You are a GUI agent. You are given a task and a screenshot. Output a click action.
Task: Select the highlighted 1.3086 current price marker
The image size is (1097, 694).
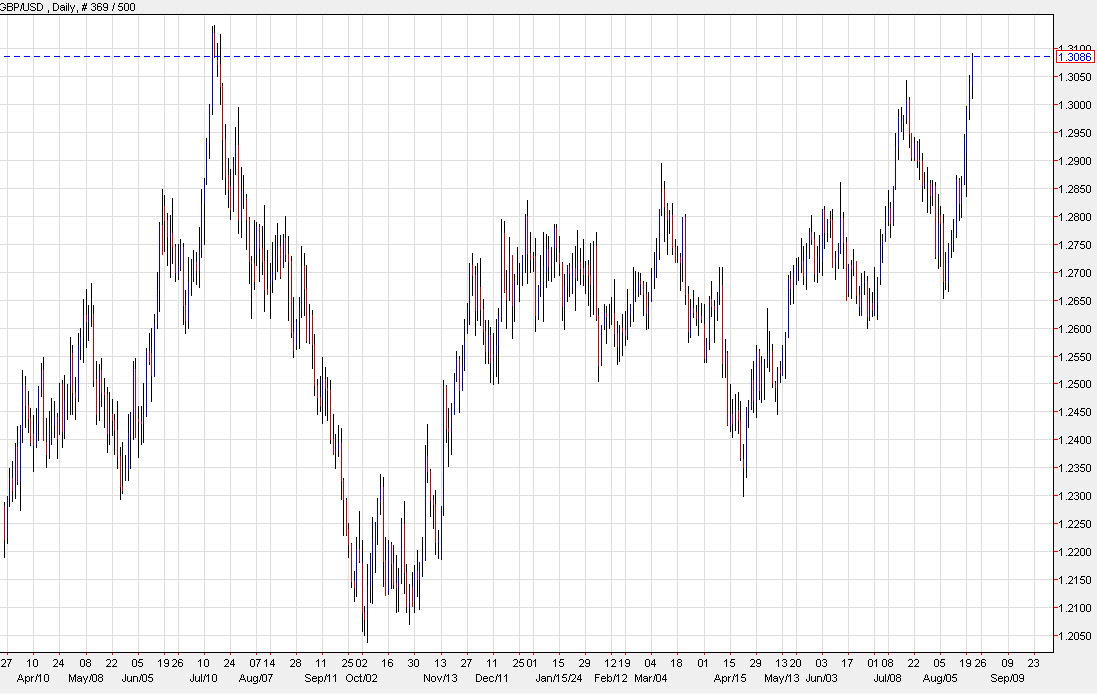pos(1076,57)
